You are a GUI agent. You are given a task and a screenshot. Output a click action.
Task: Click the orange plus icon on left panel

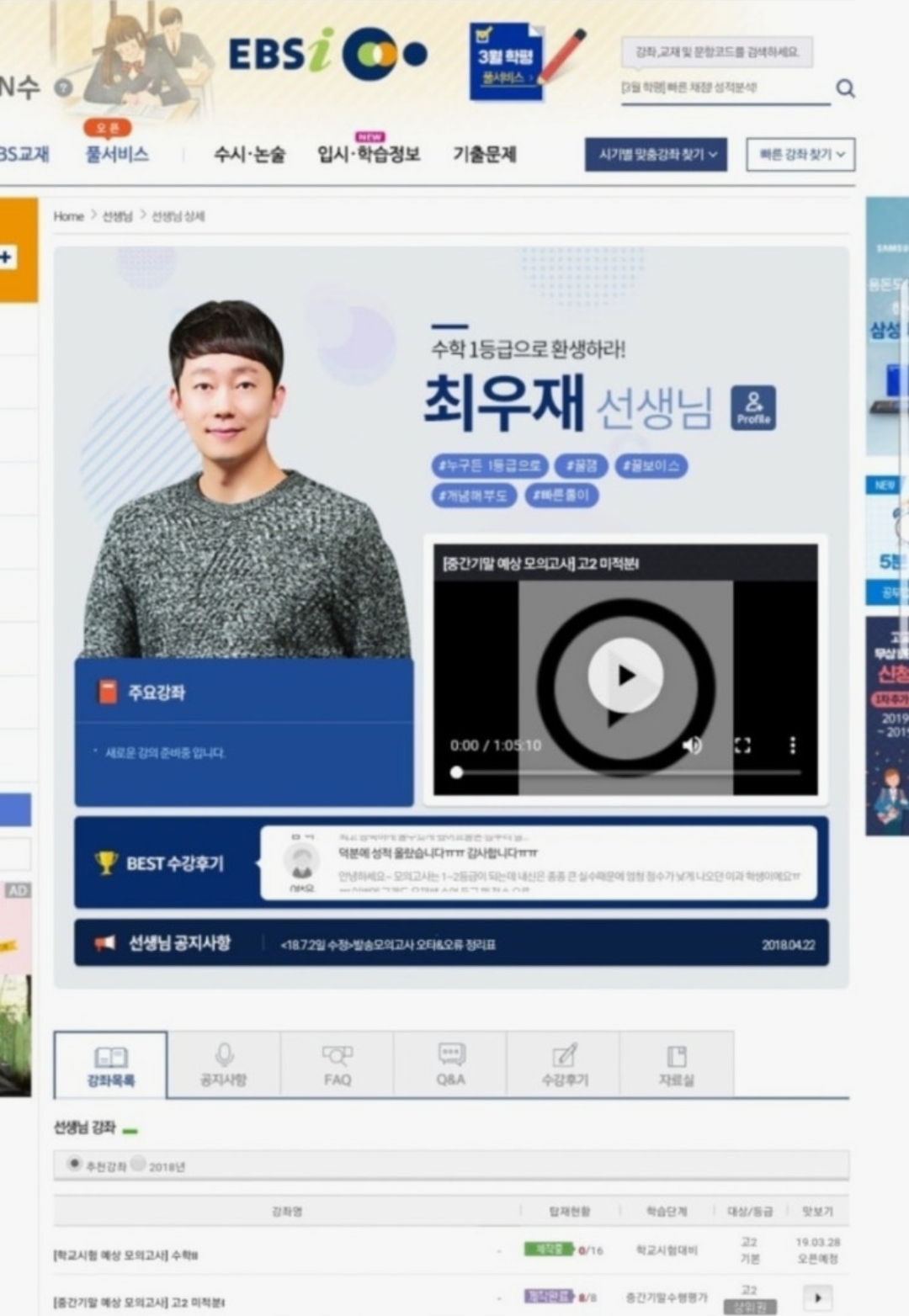coord(6,257)
